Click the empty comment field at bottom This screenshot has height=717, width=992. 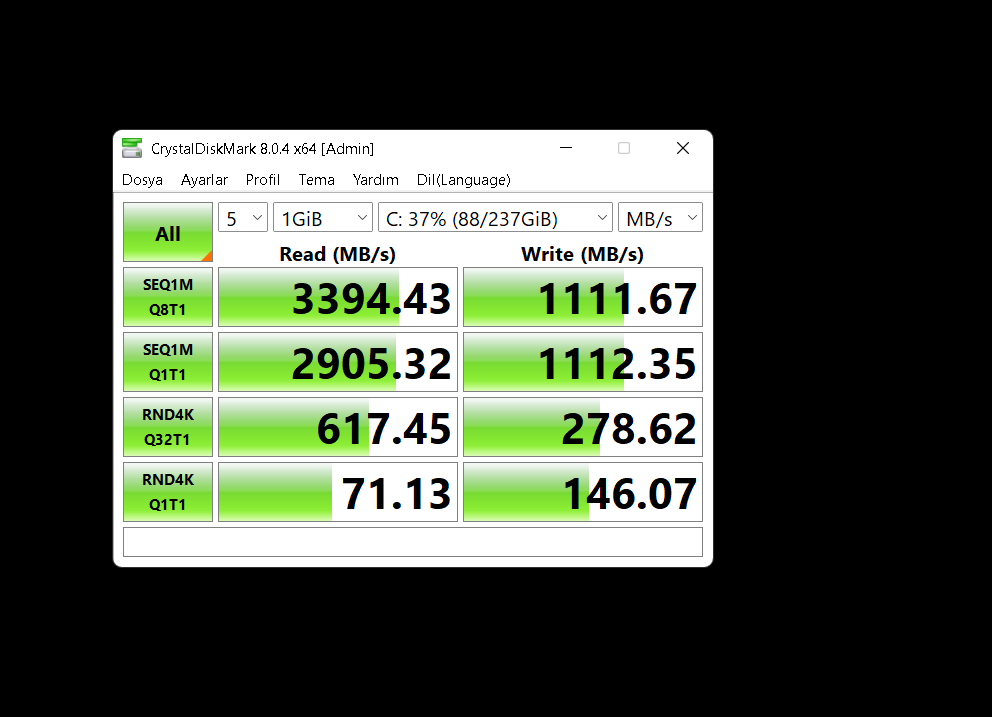(413, 542)
